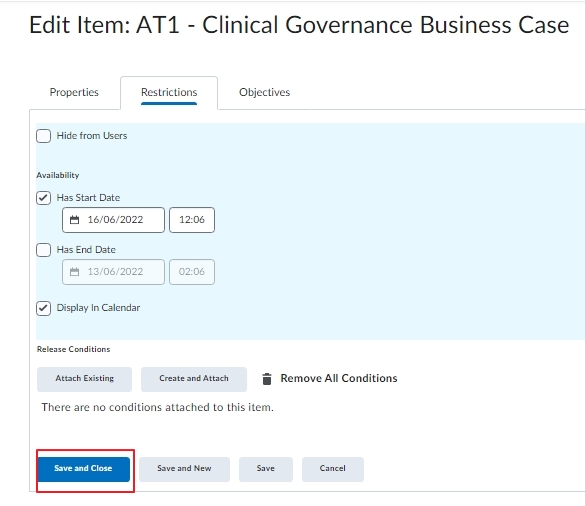
Task: Click the trash icon for removing conditions
Action: (x=267, y=379)
